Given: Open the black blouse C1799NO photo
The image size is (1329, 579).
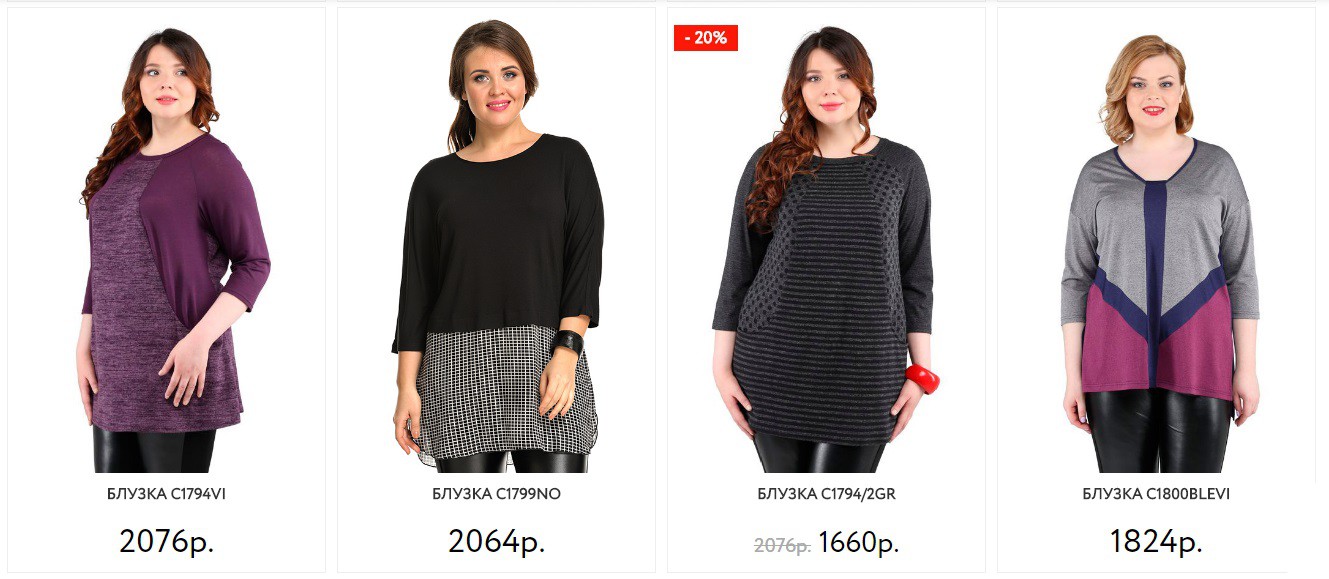Looking at the screenshot, I should pos(497,246).
